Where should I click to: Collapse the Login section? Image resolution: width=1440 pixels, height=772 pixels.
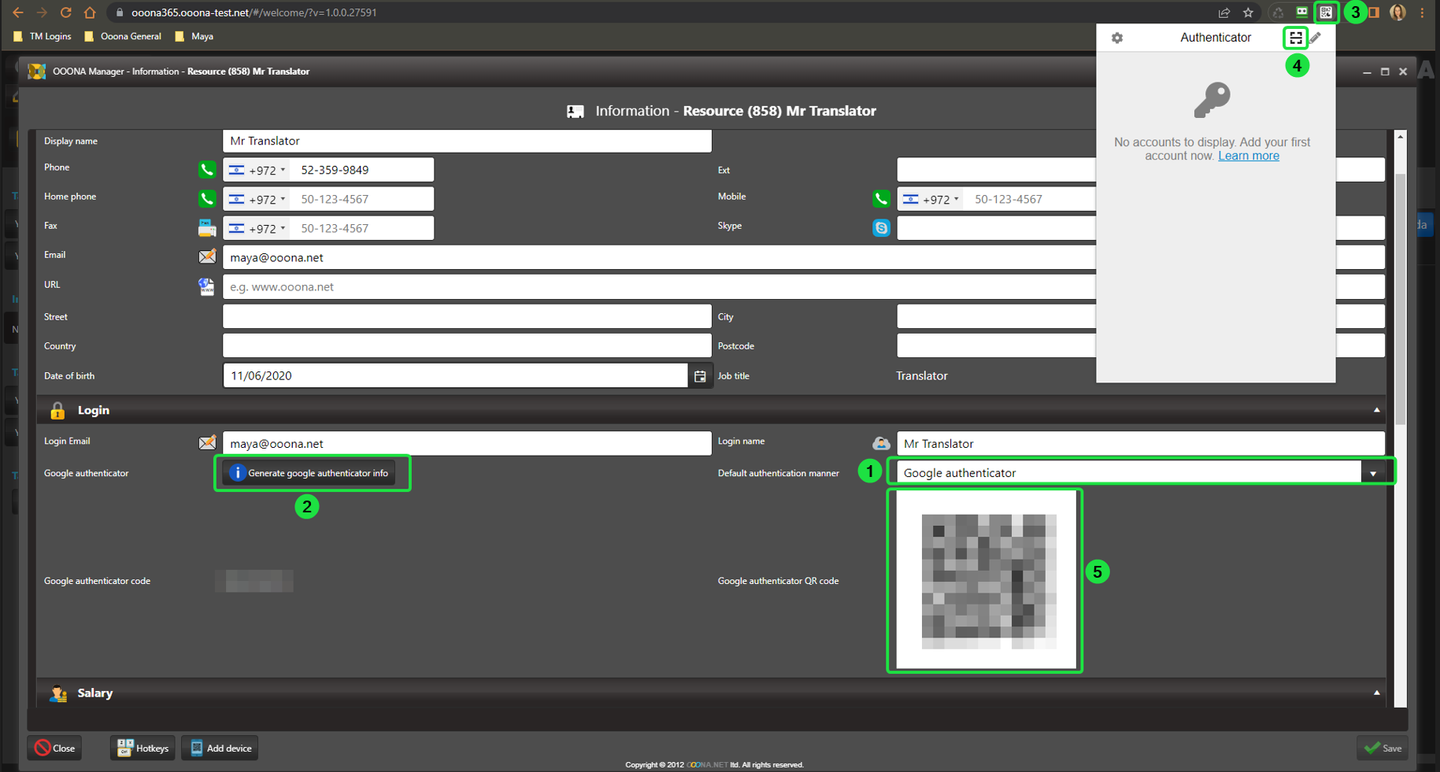click(1377, 410)
